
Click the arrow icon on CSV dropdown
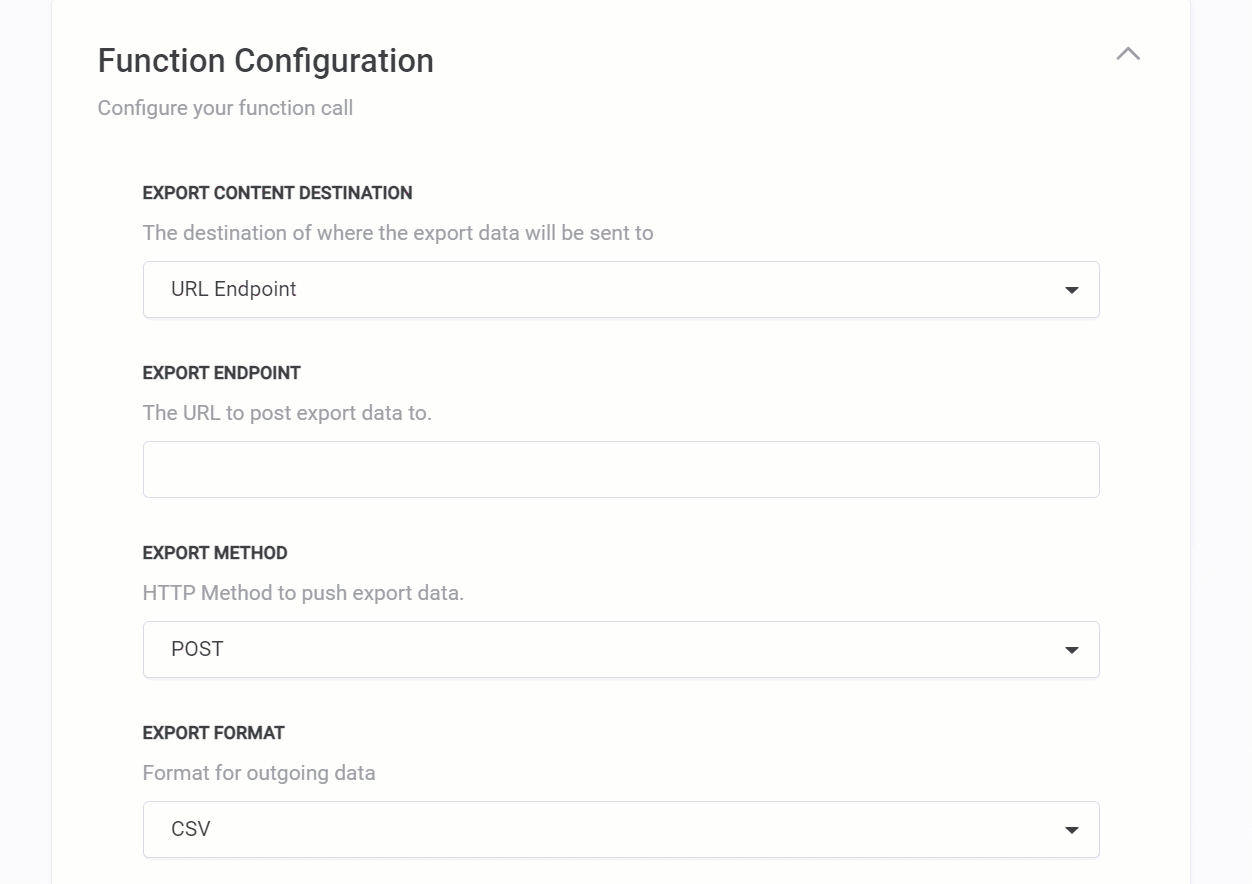tap(1071, 830)
